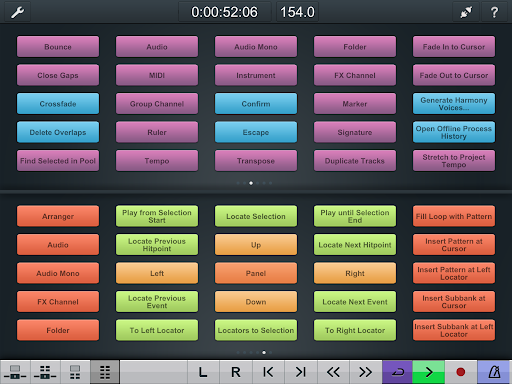The height and width of the screenshot is (384, 512).
Task: Tap the orange Audio Mono button
Action: click(x=58, y=273)
